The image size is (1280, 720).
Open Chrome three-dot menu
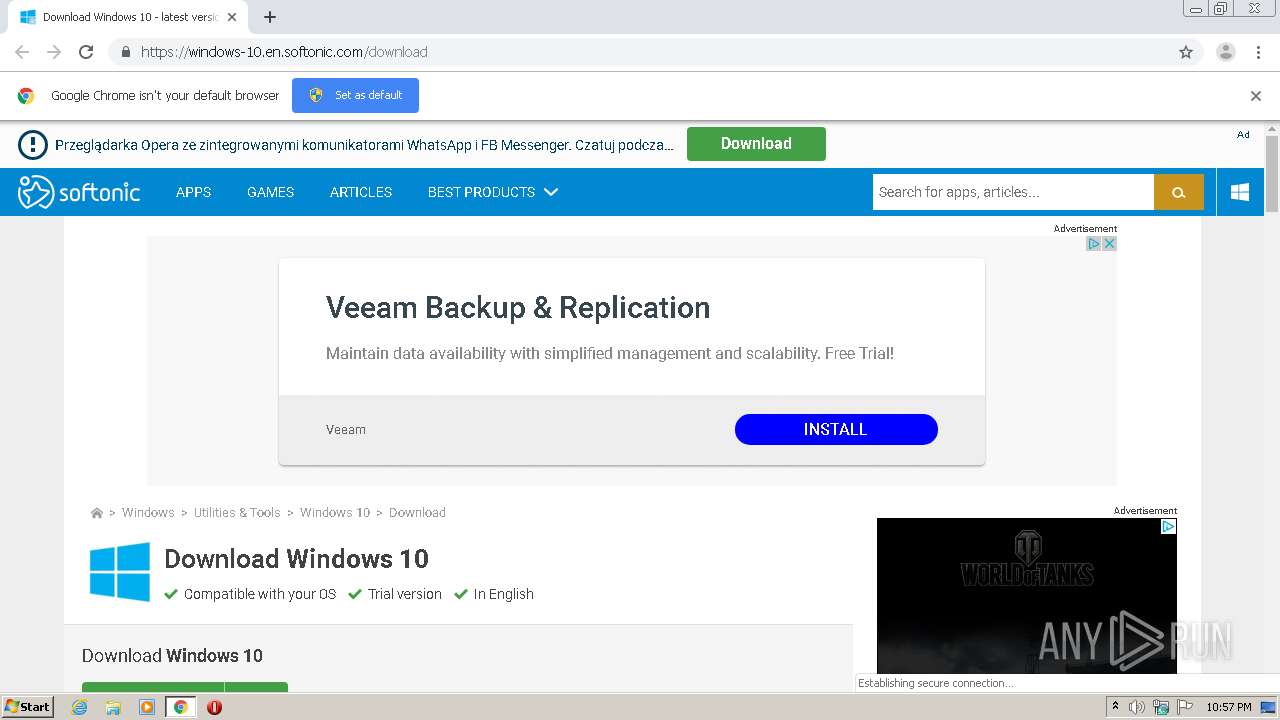tap(1258, 52)
